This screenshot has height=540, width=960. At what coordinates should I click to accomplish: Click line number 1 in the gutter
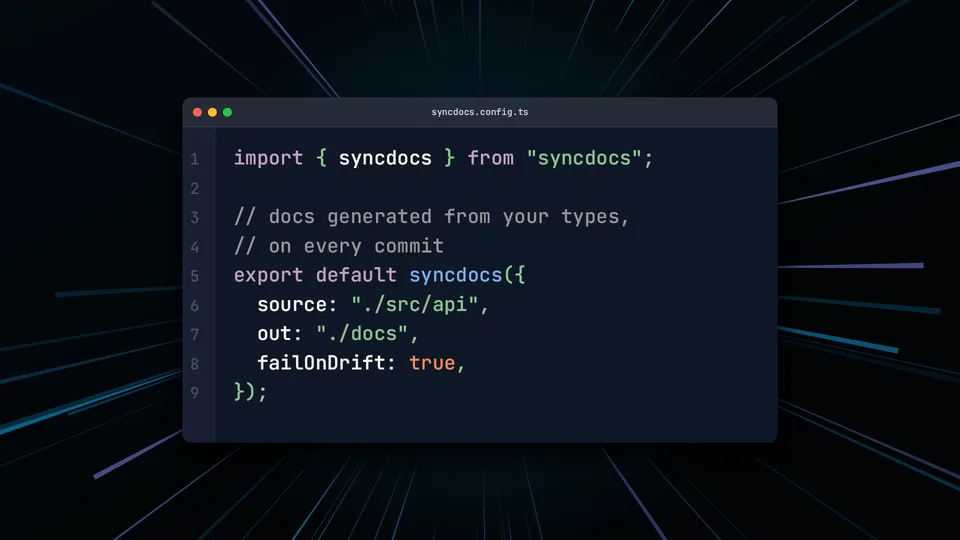pos(195,159)
